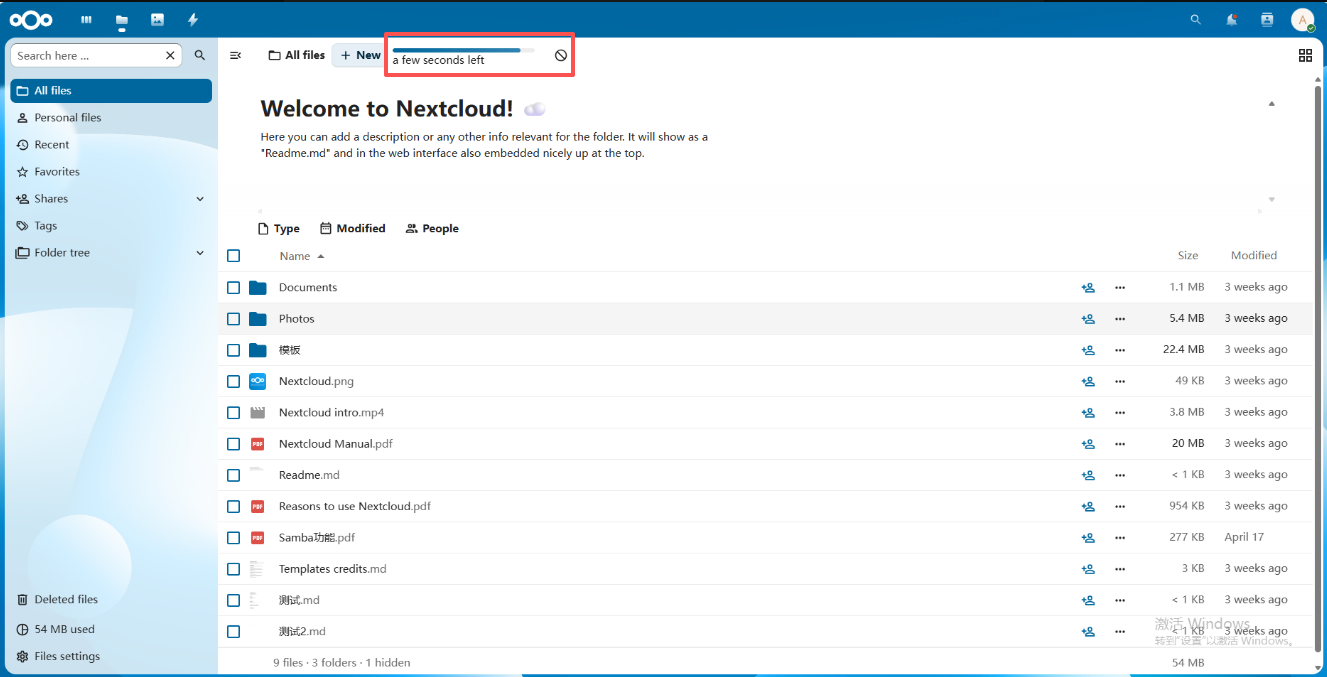The image size is (1327, 677).
Task: Open actions menu for Readme.md
Action: [x=1120, y=475]
